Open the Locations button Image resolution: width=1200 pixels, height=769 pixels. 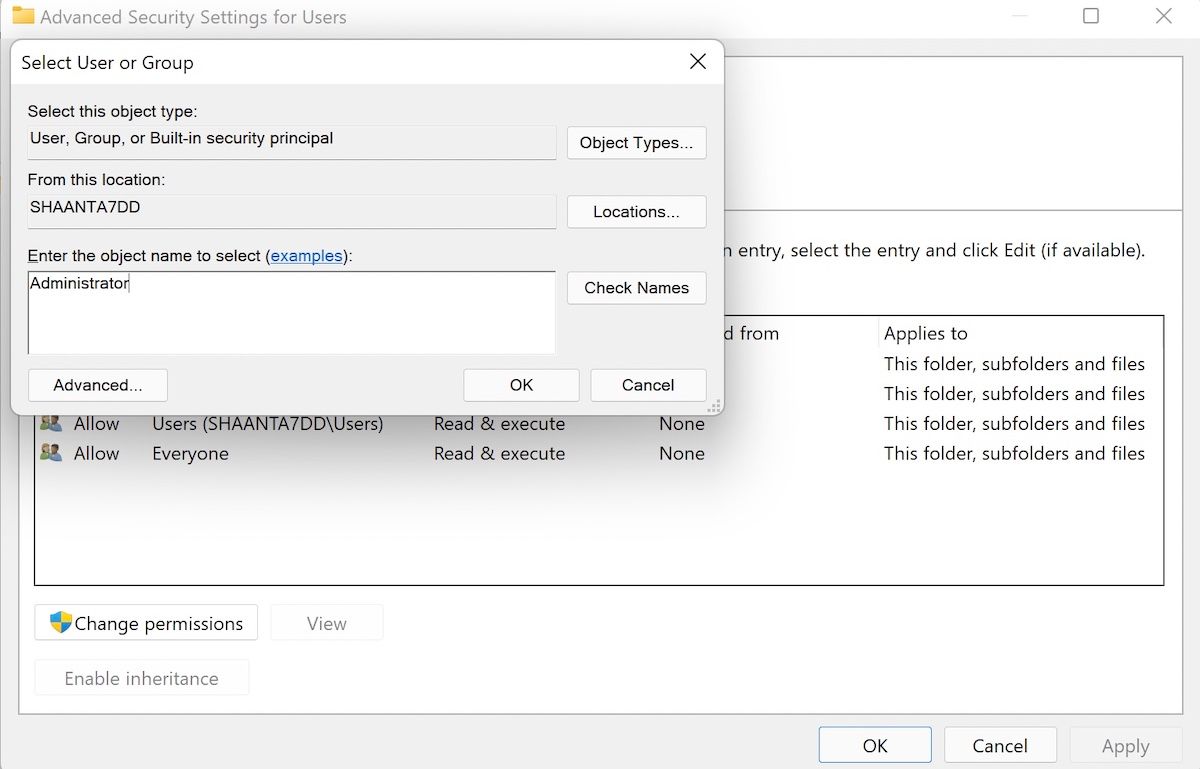point(636,212)
